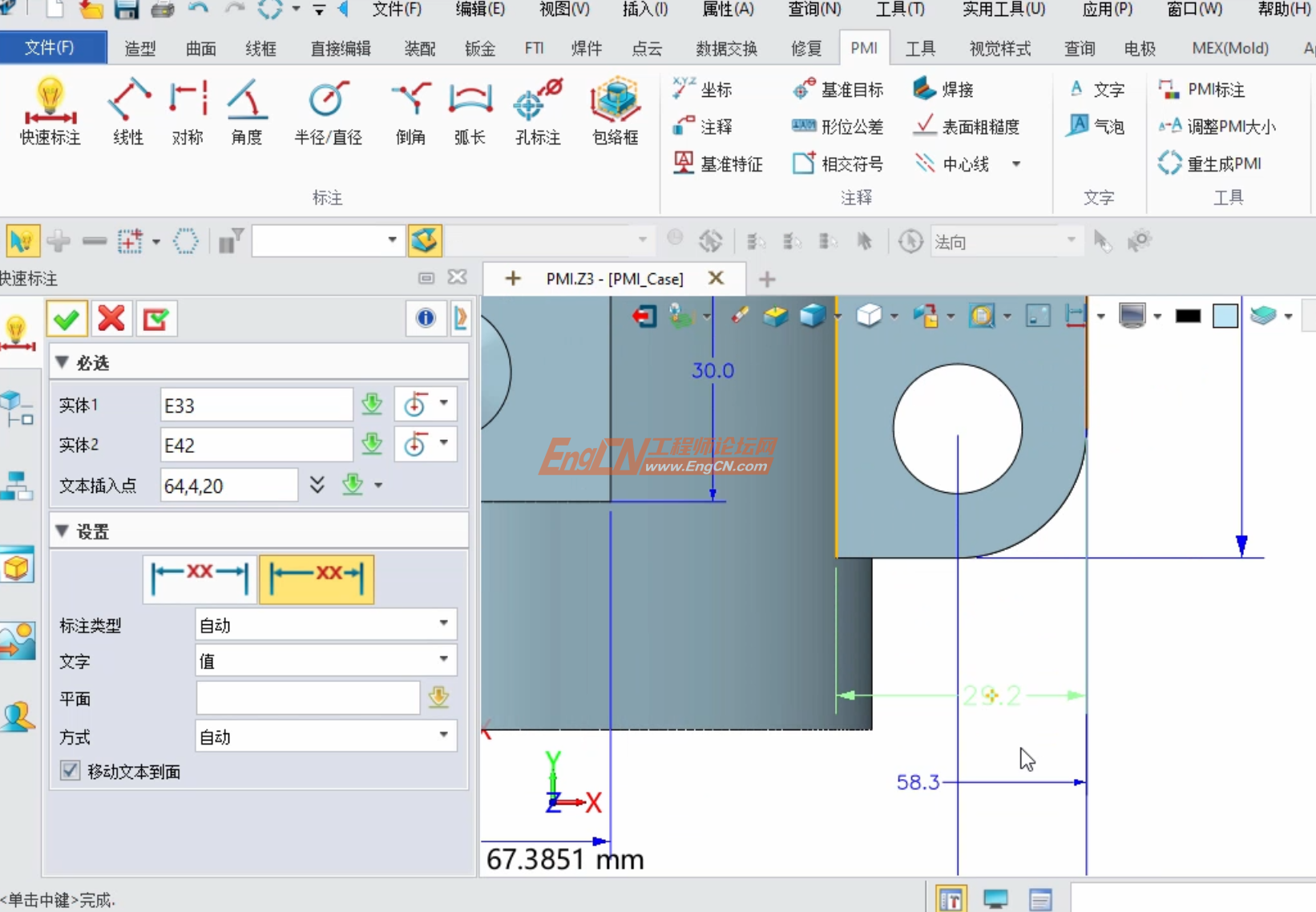Cancel with the red X button
The height and width of the screenshot is (912, 1316).
(111, 318)
